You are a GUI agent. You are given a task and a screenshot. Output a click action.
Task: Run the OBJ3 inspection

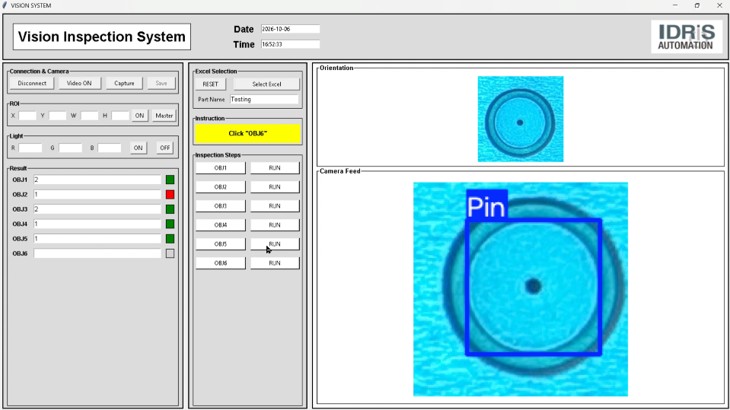tap(275, 206)
